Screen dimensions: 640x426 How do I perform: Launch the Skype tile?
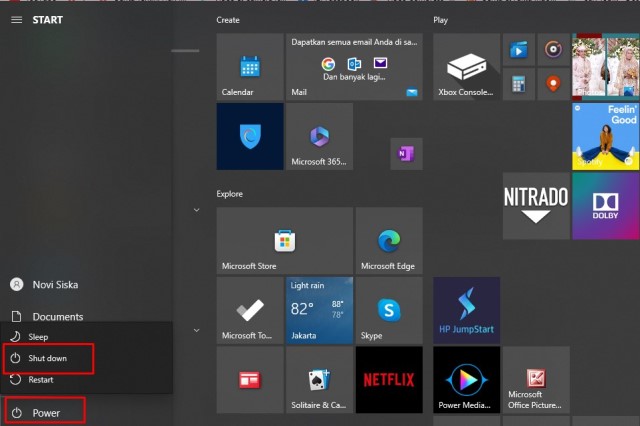tap(389, 311)
